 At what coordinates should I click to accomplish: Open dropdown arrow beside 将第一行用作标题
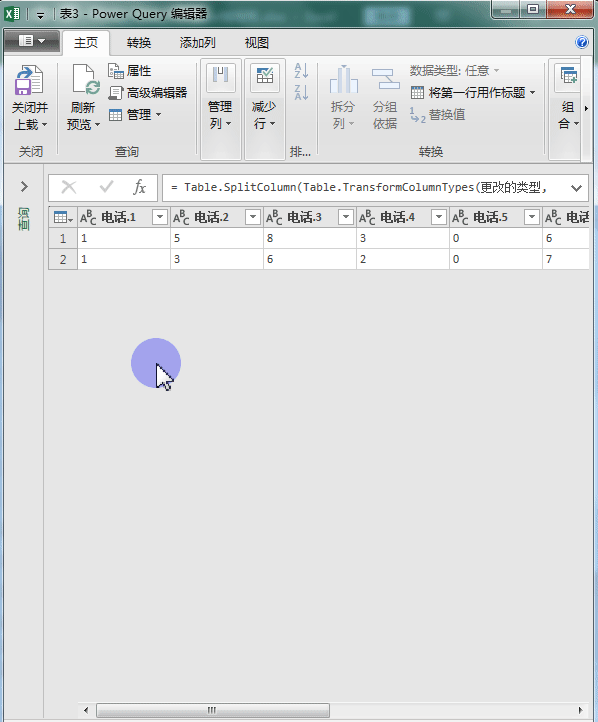coord(533,93)
